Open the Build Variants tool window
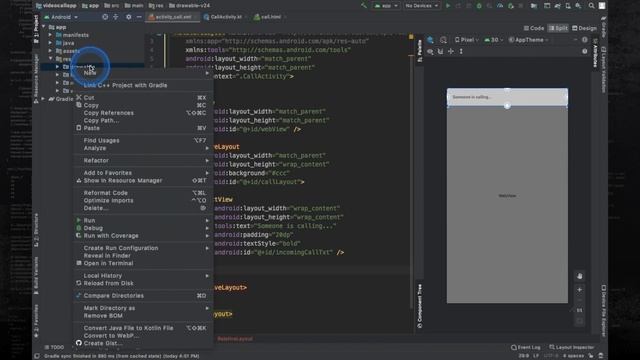Screen dimensions: 640x360 pyautogui.click(x=36, y=276)
